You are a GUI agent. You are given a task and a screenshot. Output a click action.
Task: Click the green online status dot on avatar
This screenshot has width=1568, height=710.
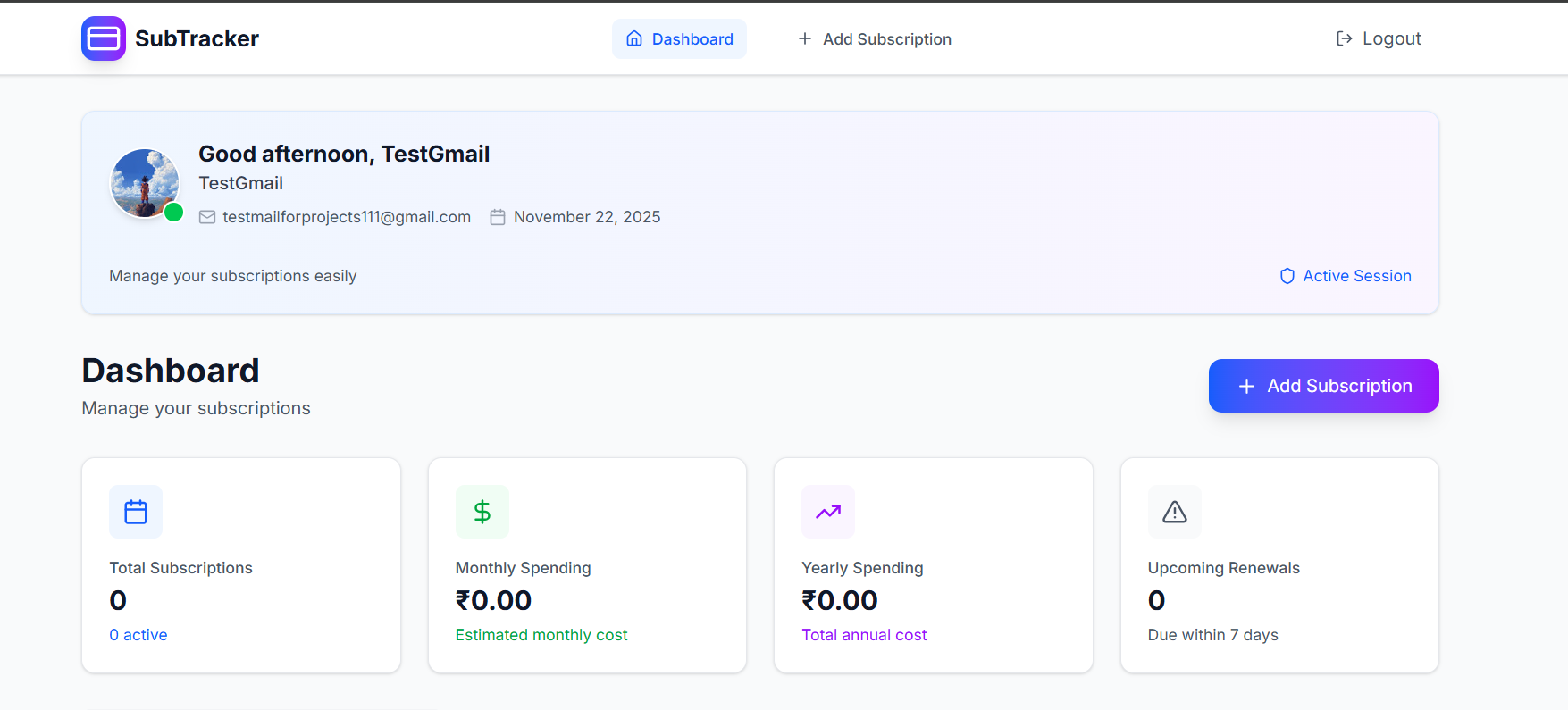174,213
